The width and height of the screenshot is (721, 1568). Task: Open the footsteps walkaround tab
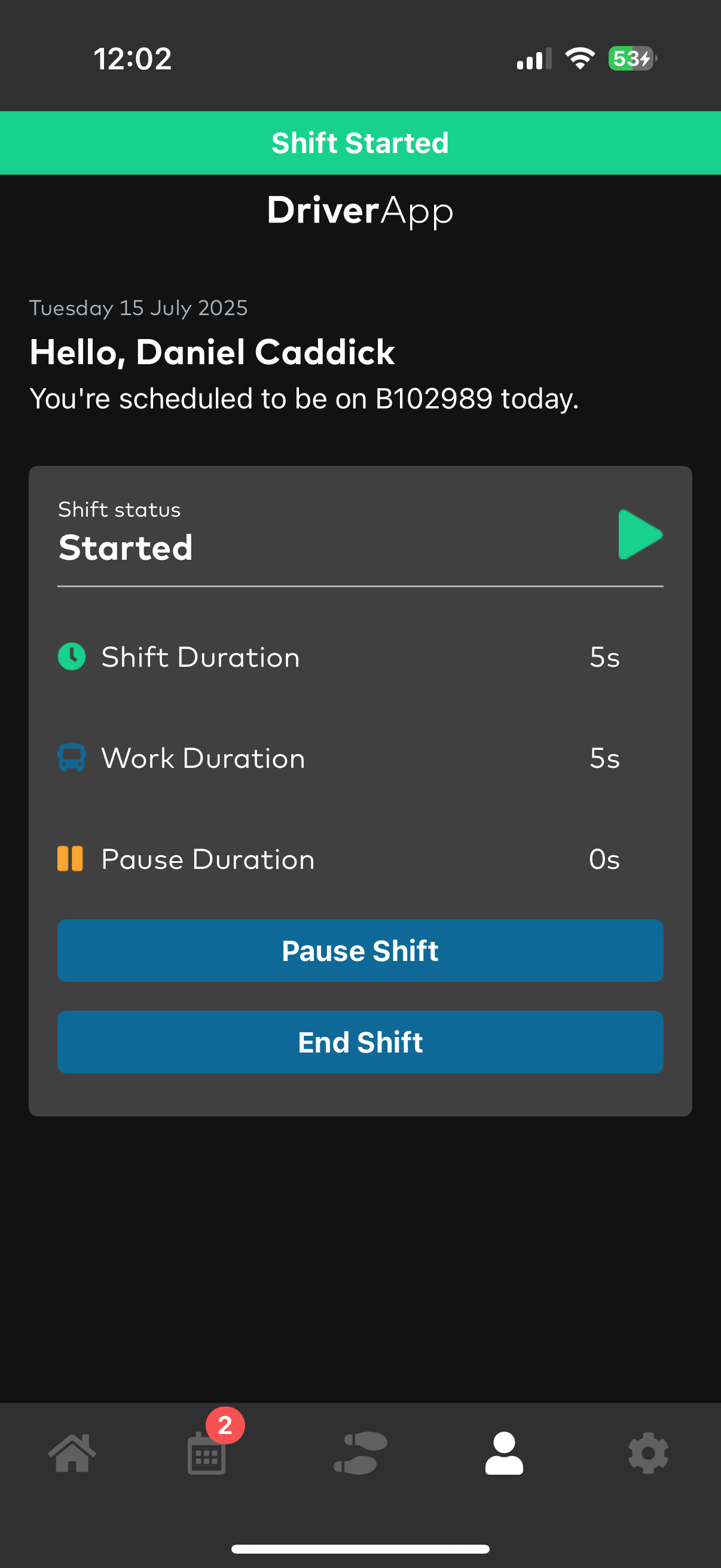pyautogui.click(x=360, y=1453)
